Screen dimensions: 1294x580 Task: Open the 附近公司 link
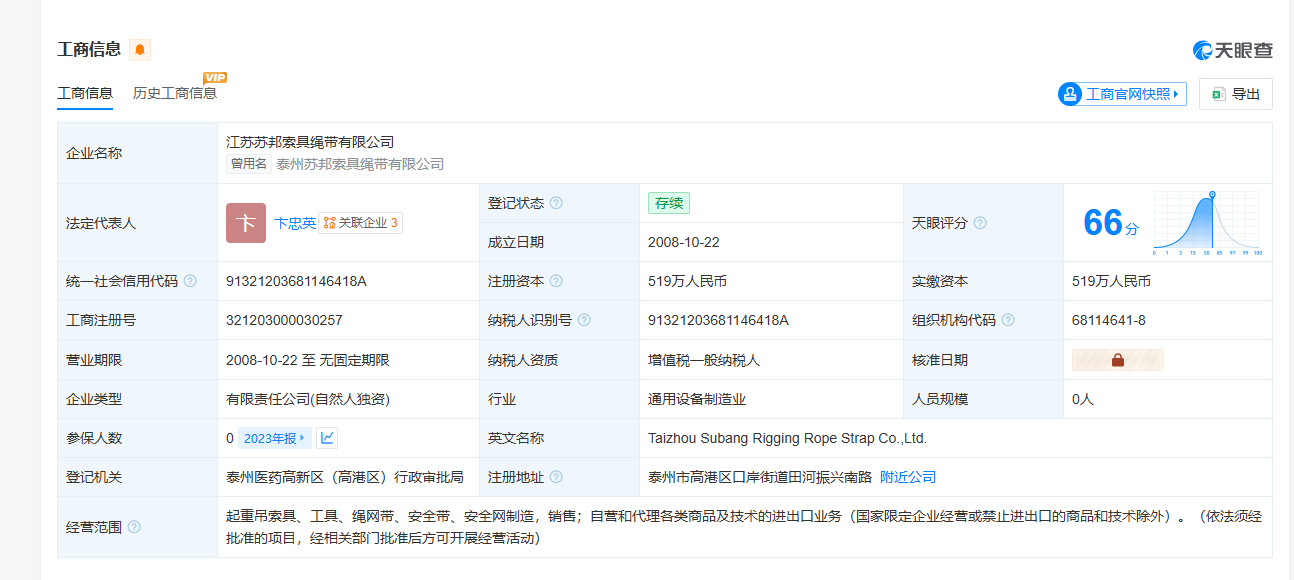[x=908, y=478]
